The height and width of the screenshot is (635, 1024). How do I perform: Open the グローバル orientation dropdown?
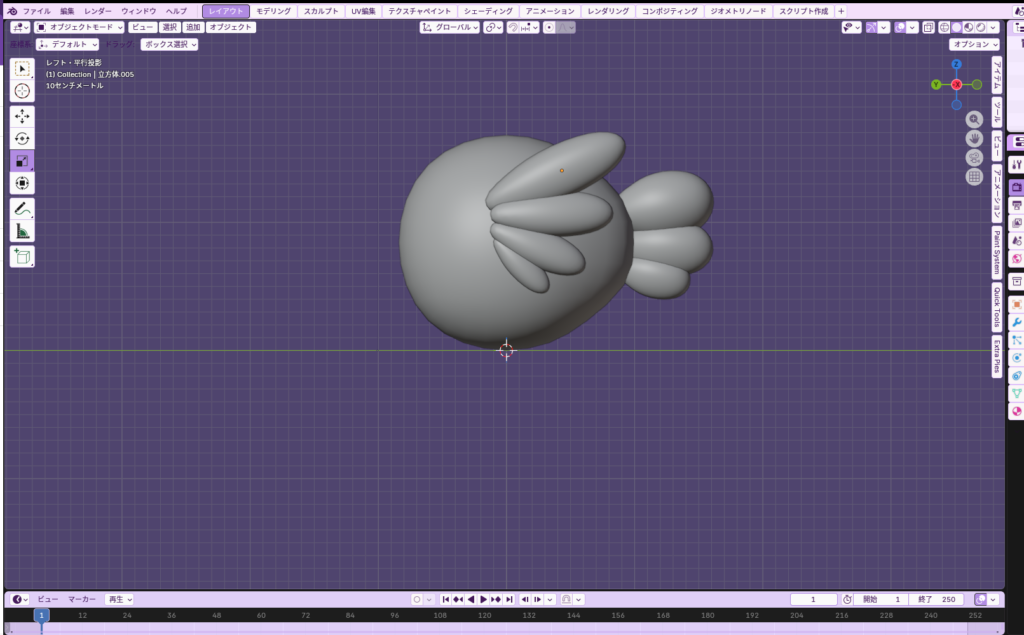point(450,28)
